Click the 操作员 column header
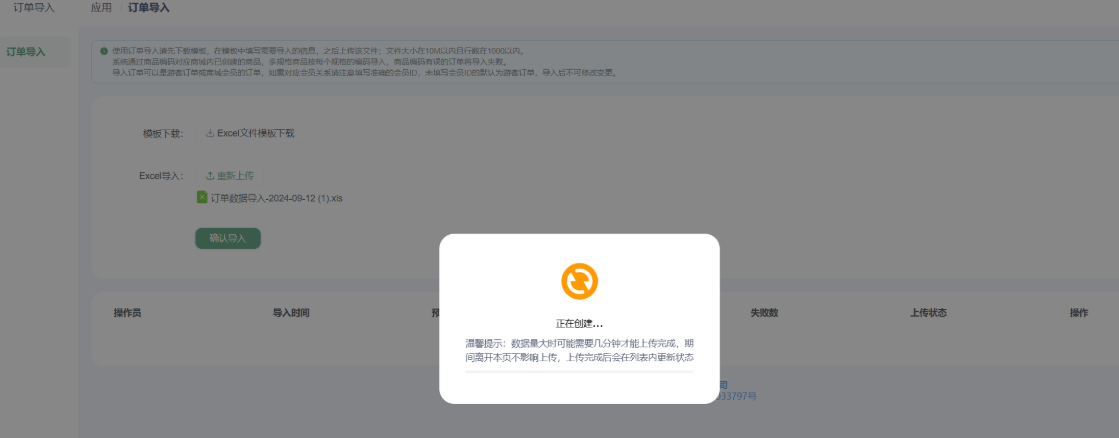 pos(128,313)
